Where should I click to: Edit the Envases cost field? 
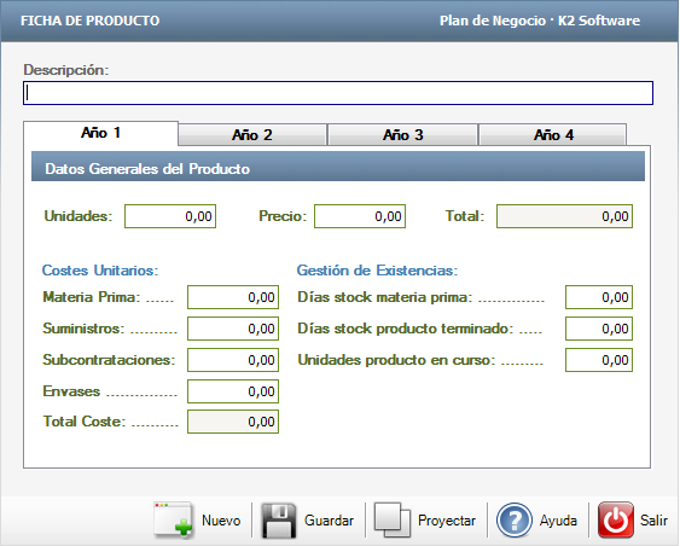[x=233, y=391]
